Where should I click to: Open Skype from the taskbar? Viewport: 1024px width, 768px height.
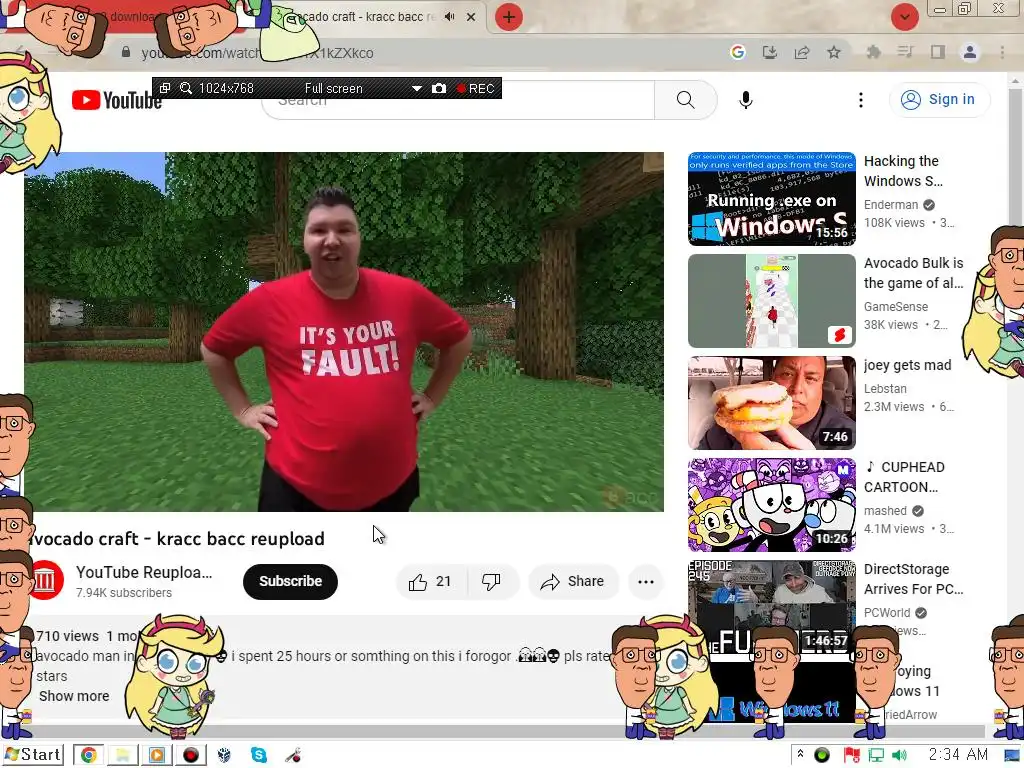click(259, 756)
